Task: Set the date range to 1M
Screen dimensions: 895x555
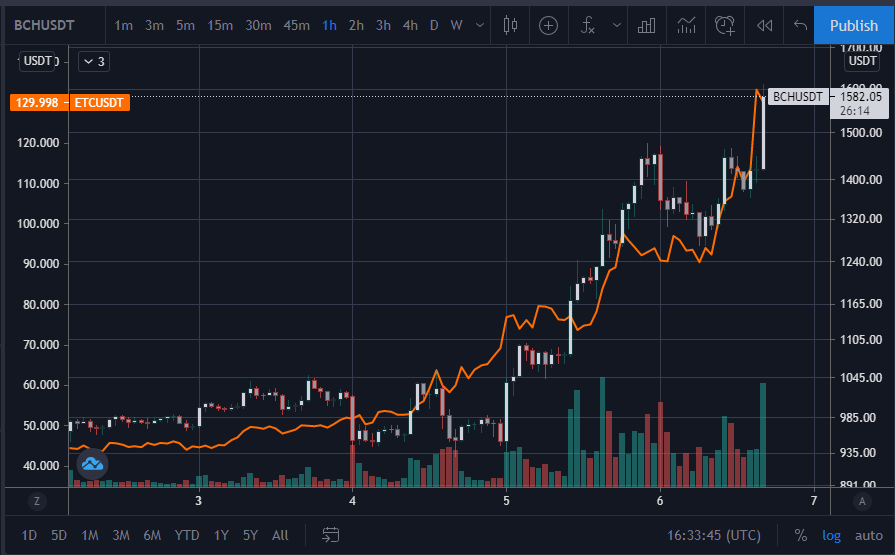Action: coord(90,535)
